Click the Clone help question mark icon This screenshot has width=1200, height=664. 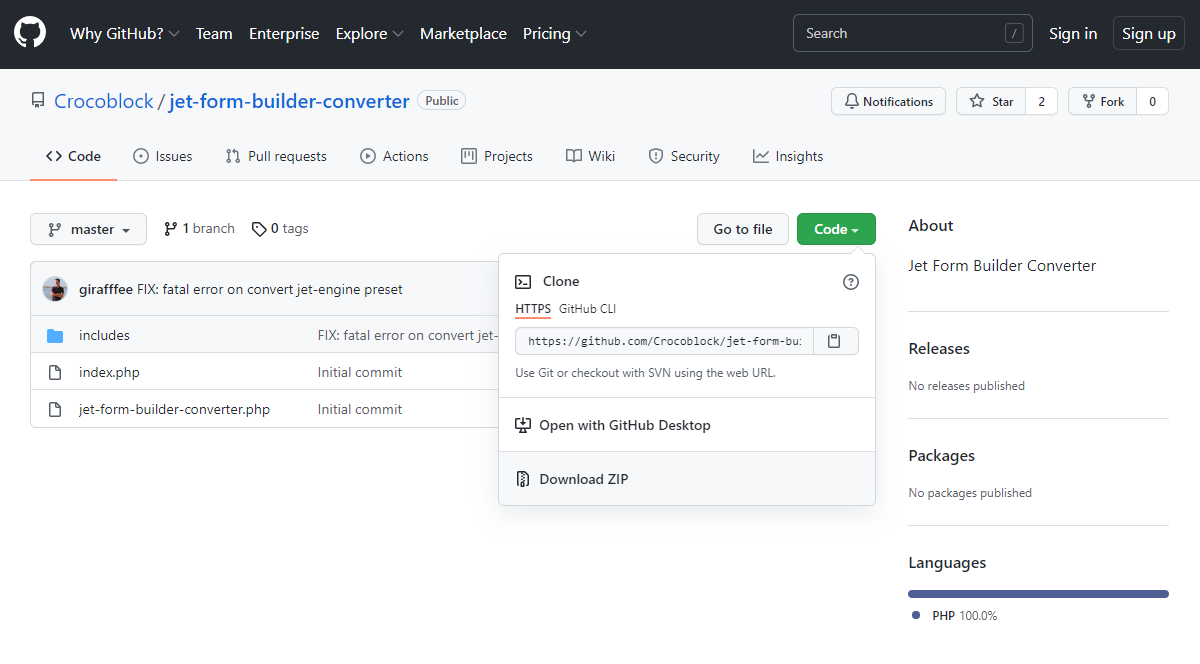tap(851, 282)
